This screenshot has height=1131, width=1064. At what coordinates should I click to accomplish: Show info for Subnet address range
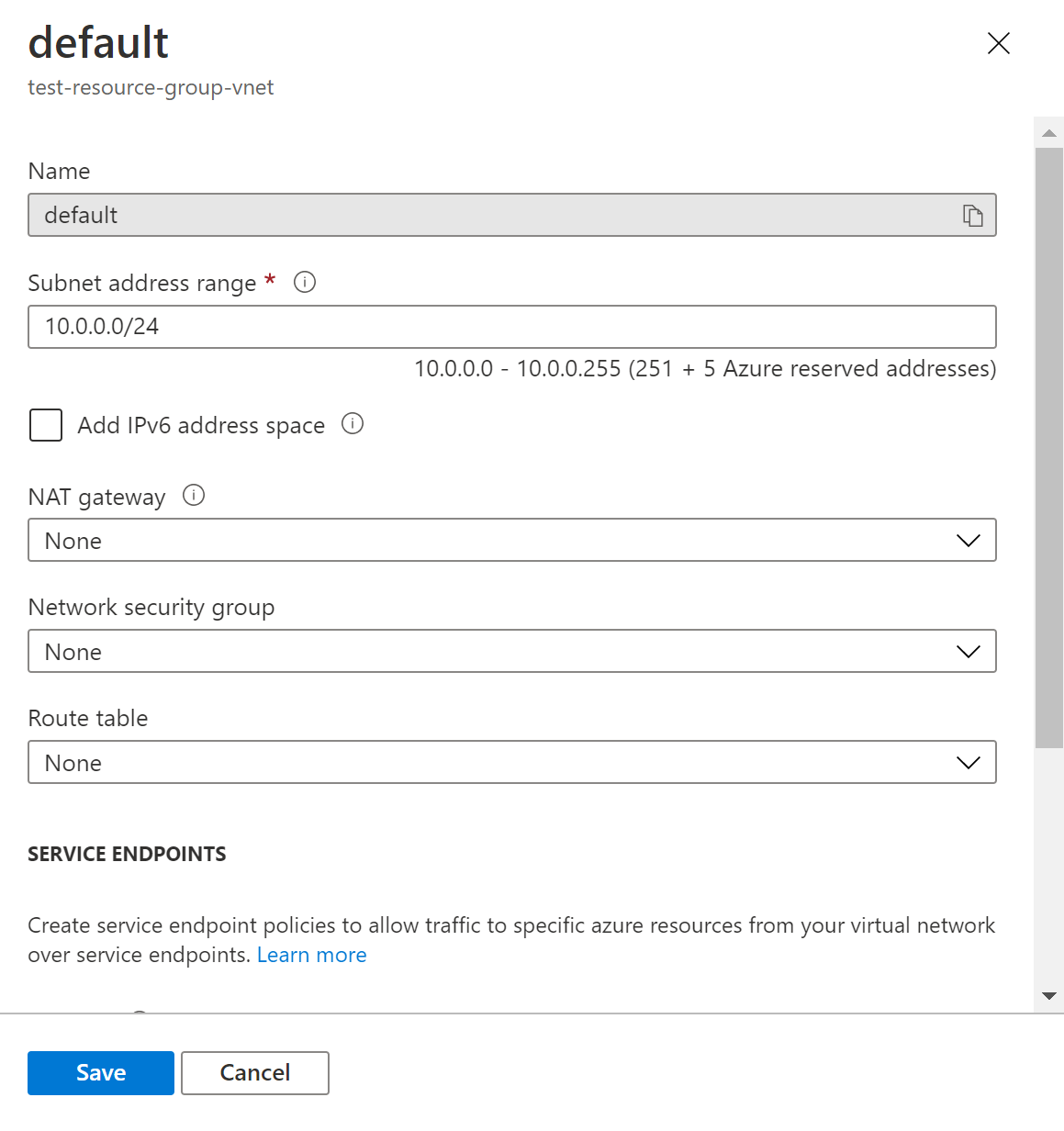click(x=305, y=283)
